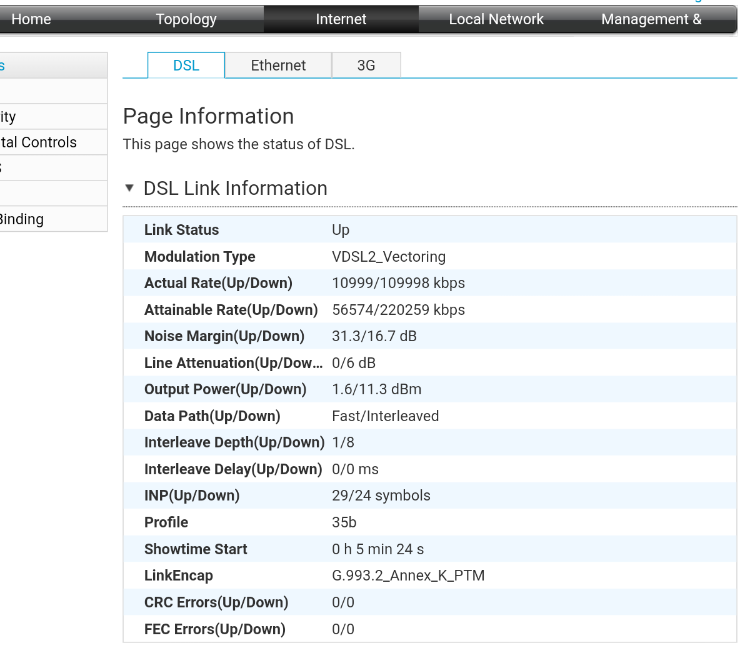Select the FEC Errors 0/0 value
The width and height of the screenshot is (750, 649).
point(343,629)
